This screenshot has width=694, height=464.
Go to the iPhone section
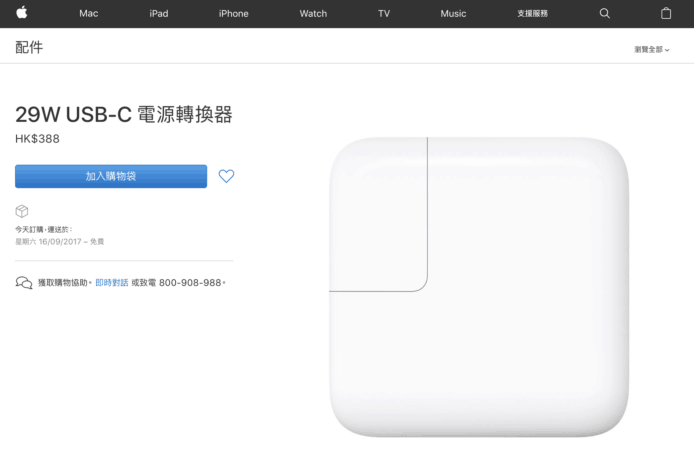233,13
